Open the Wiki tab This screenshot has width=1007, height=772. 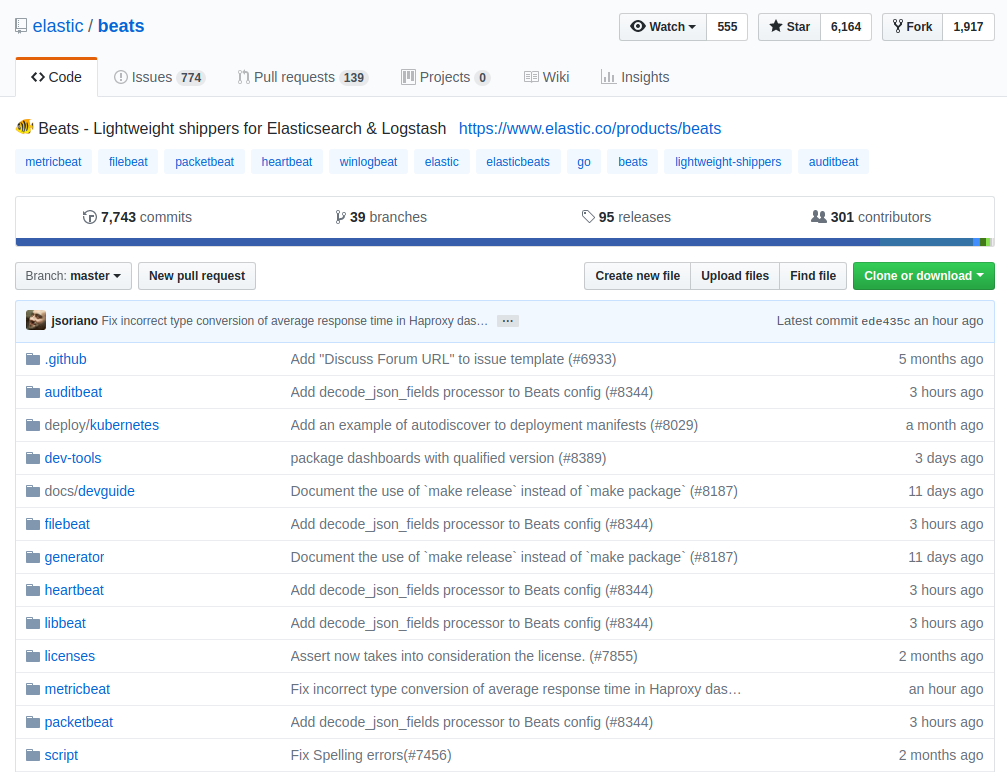[x=547, y=77]
